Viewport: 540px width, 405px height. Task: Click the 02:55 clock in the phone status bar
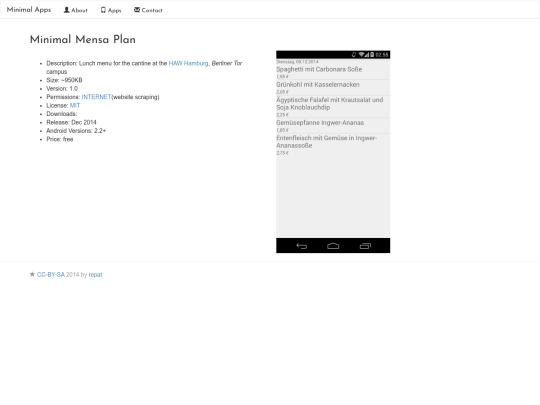(x=382, y=54)
